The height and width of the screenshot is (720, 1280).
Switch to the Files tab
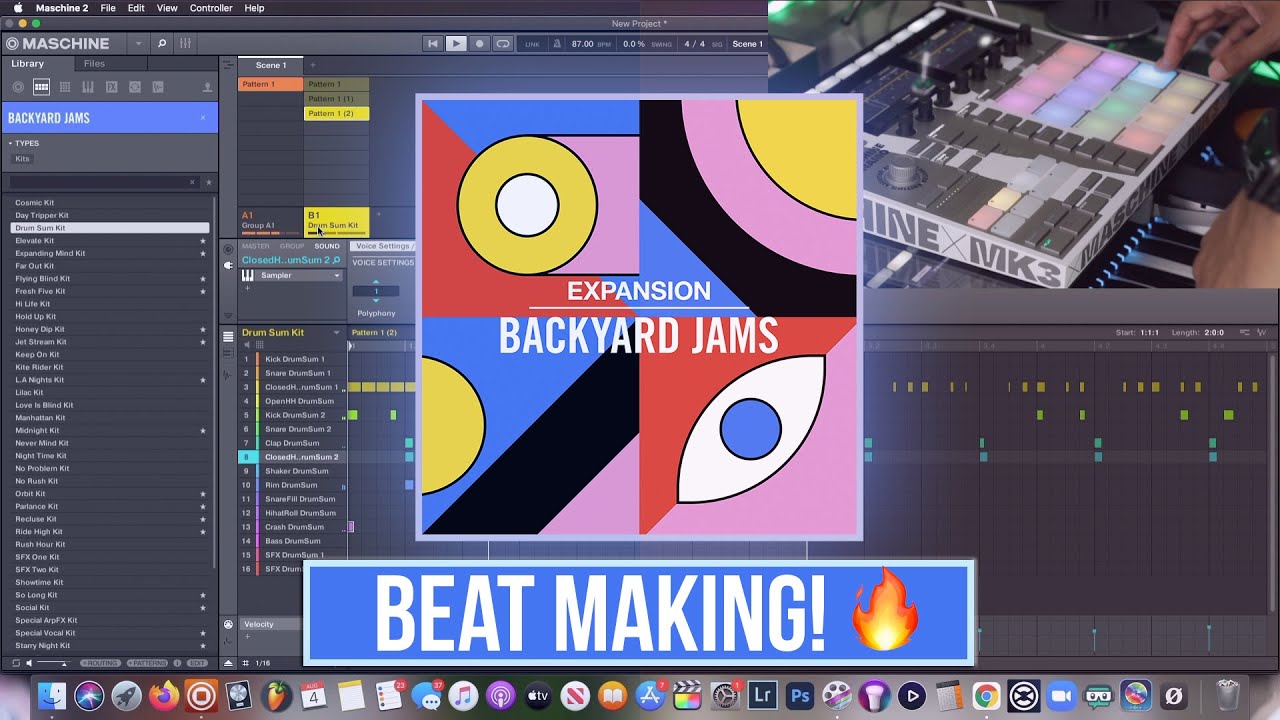(94, 64)
